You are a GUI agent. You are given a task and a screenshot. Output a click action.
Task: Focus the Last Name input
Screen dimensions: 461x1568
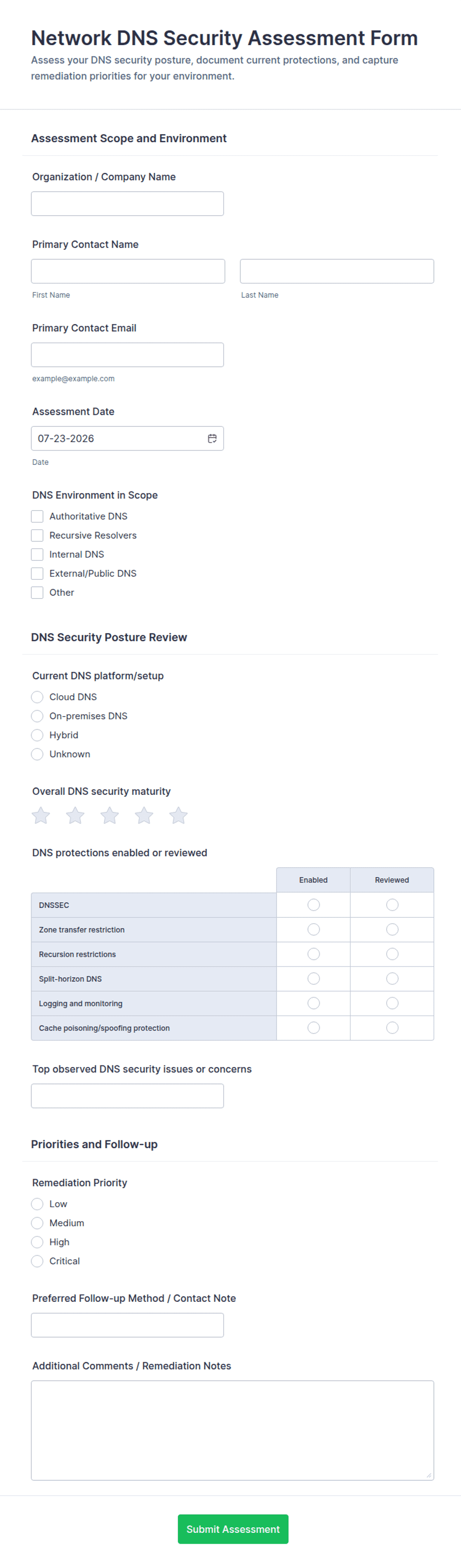point(337,271)
